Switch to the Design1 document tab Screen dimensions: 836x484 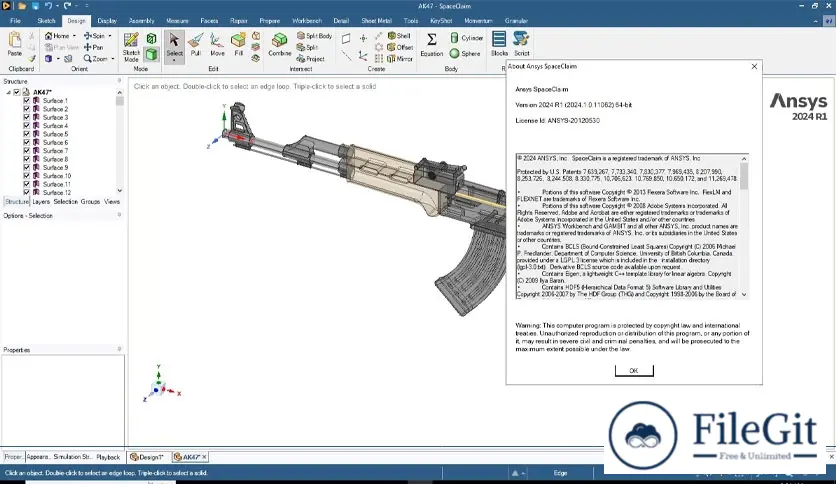coord(147,457)
